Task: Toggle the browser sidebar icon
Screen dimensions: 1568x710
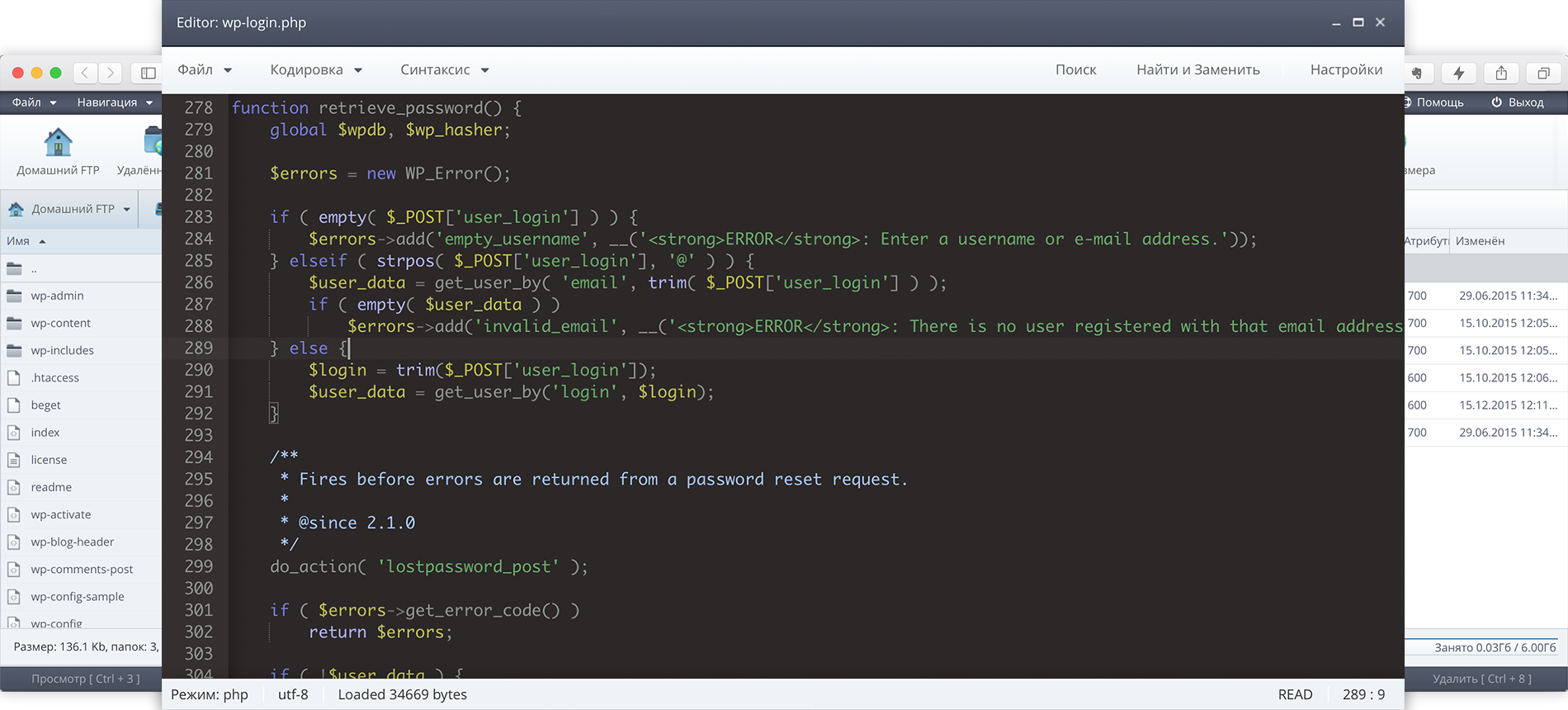Action: 148,73
